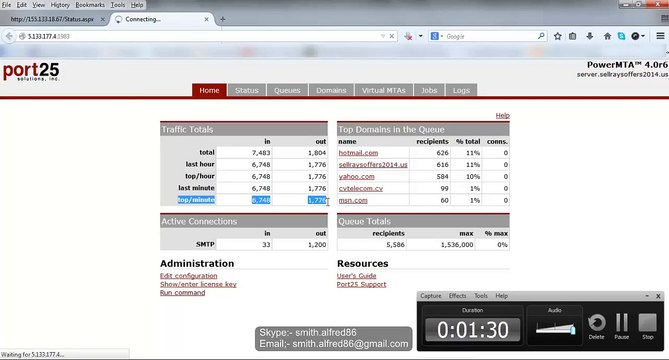Click the Skype toolbar icon

tap(621, 36)
